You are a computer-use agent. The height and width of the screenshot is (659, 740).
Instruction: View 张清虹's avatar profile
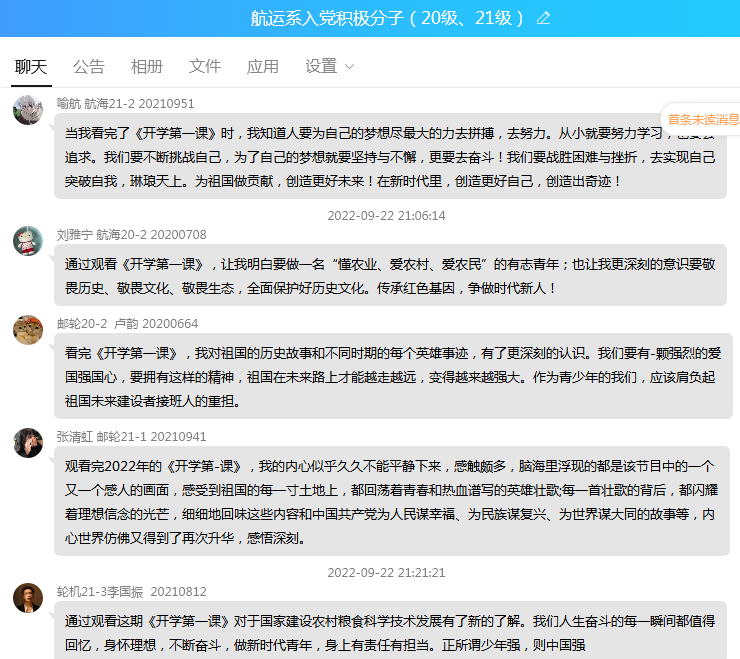coord(28,443)
